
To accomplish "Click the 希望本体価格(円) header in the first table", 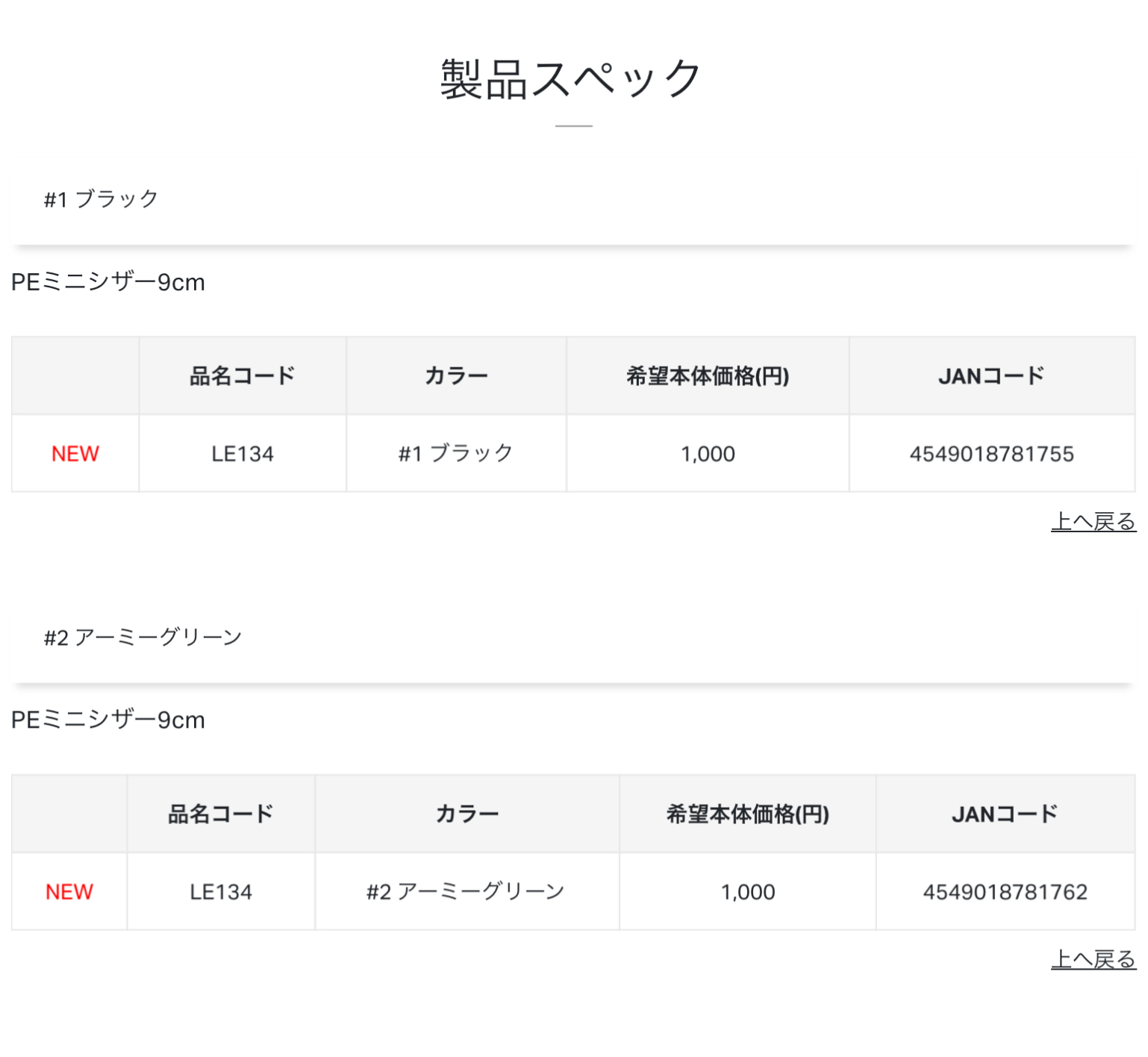I will click(x=708, y=375).
